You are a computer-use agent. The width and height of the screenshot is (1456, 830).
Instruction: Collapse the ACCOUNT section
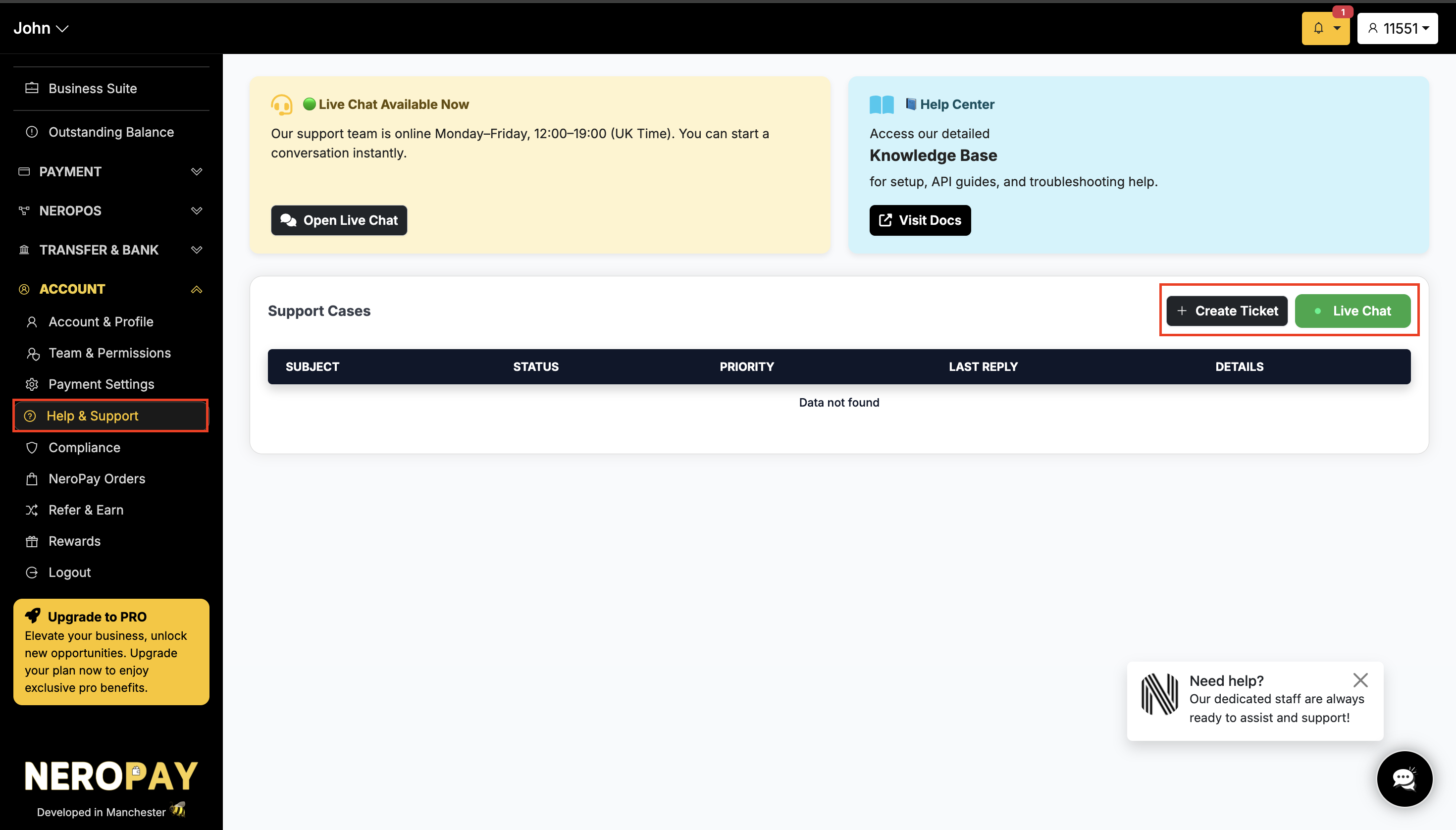(196, 289)
